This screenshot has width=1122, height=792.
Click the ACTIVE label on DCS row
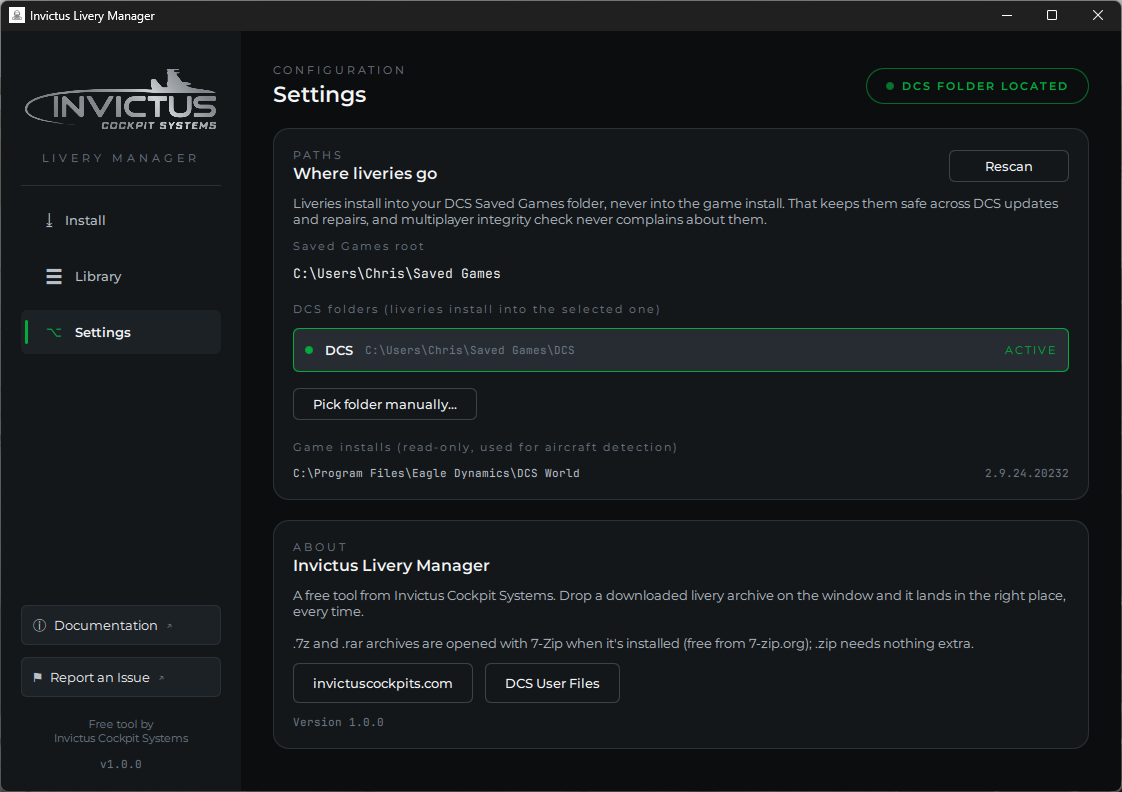coord(1030,350)
